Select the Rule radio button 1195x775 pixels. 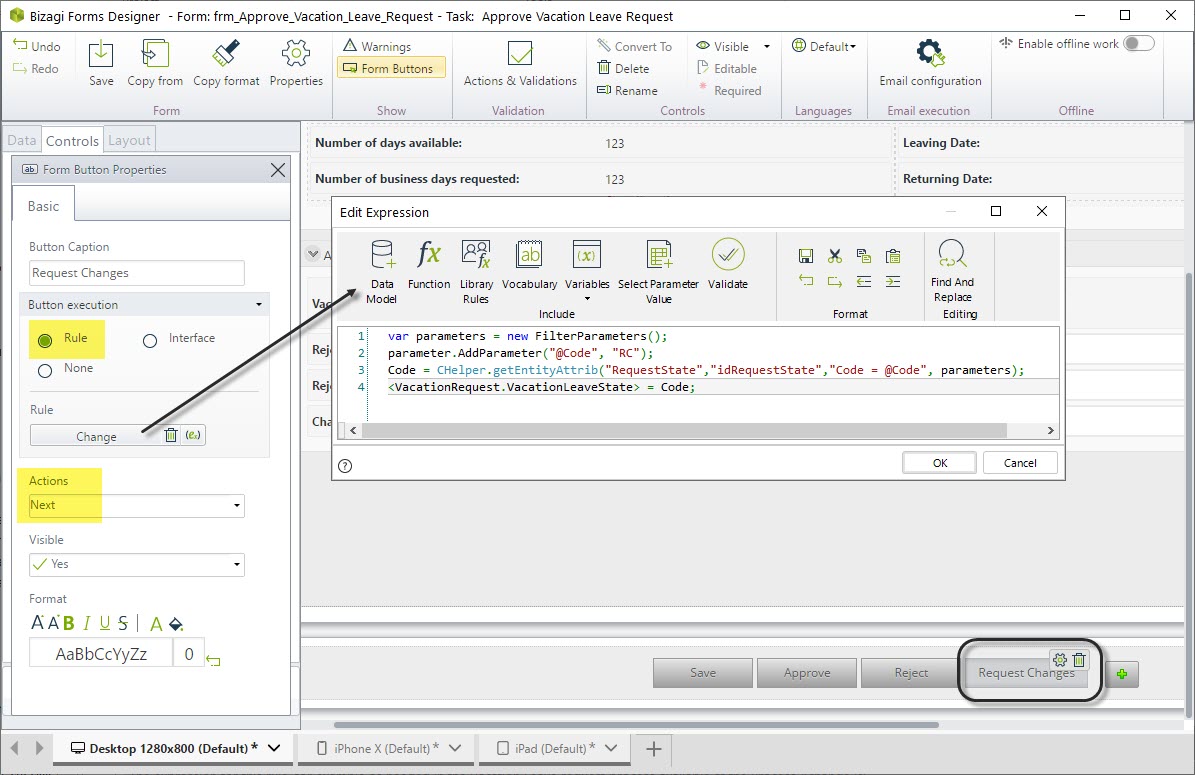tap(45, 341)
